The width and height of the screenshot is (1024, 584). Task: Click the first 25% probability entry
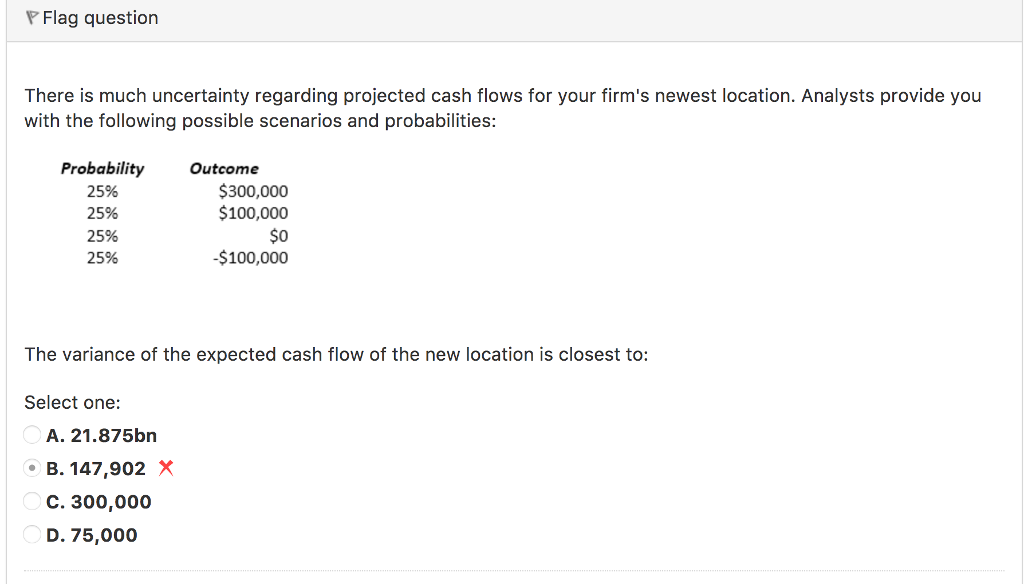pos(103,191)
